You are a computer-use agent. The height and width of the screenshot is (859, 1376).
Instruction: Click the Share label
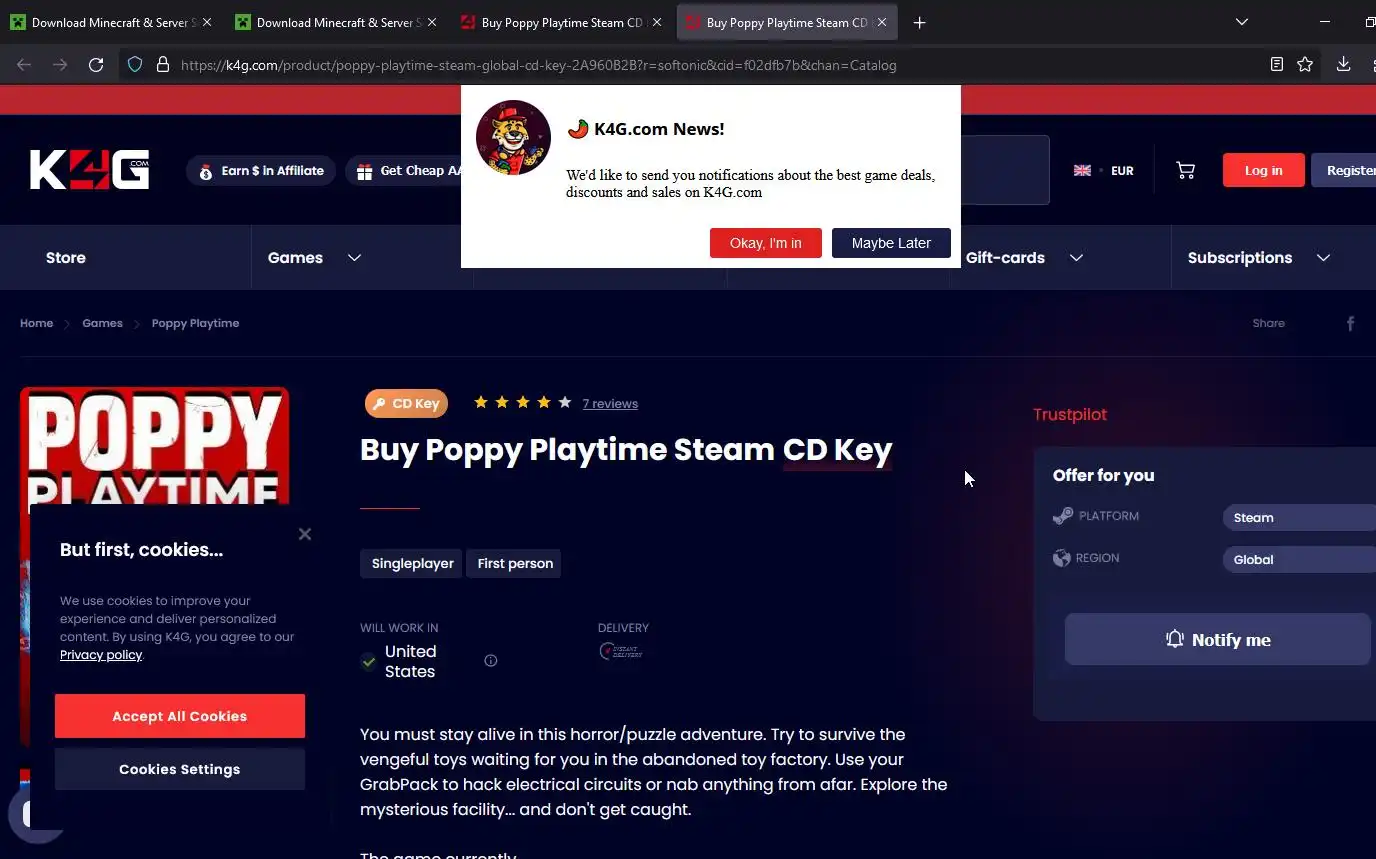[x=1268, y=323]
